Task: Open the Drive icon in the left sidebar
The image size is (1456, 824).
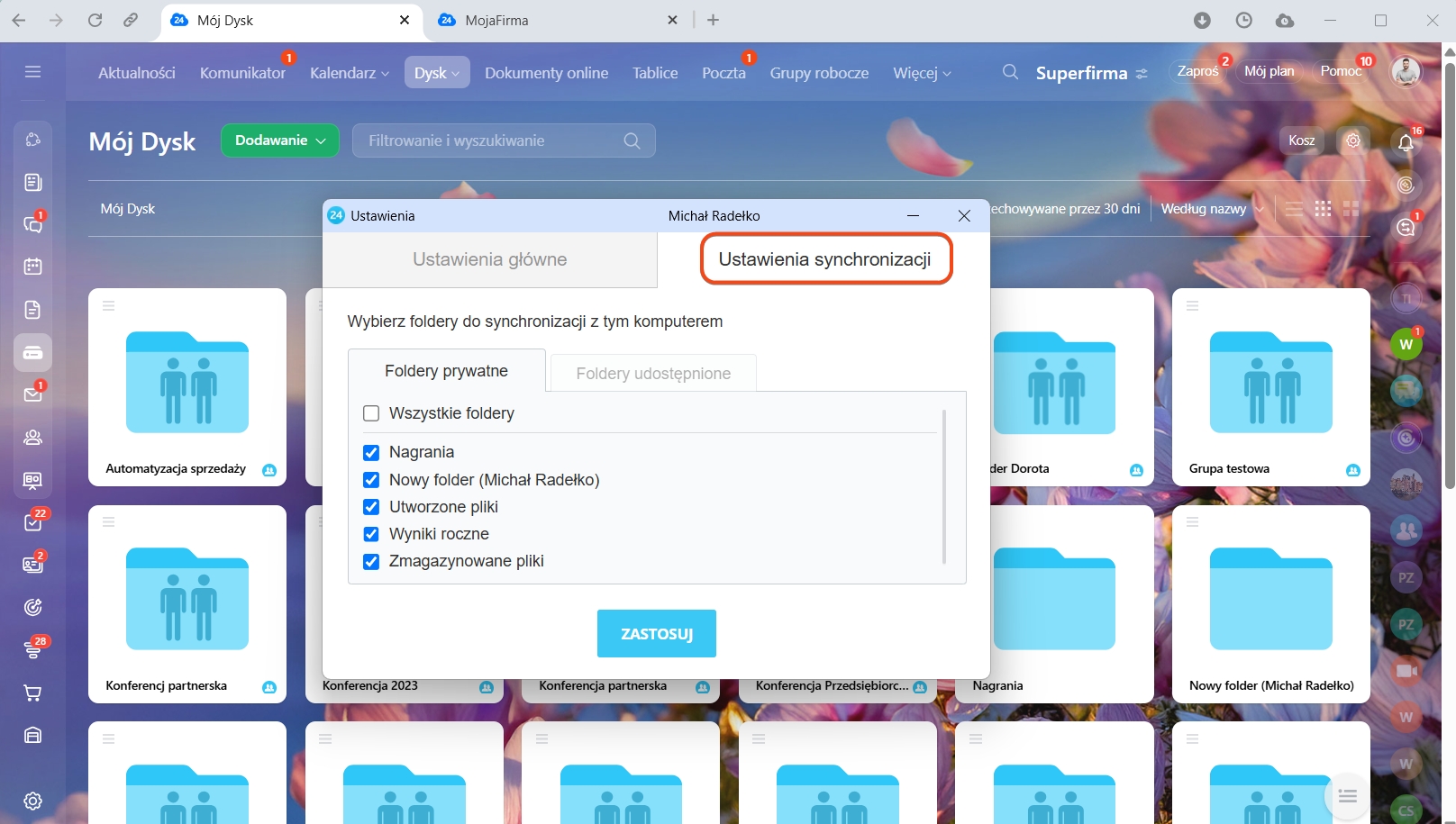Action: click(x=33, y=353)
